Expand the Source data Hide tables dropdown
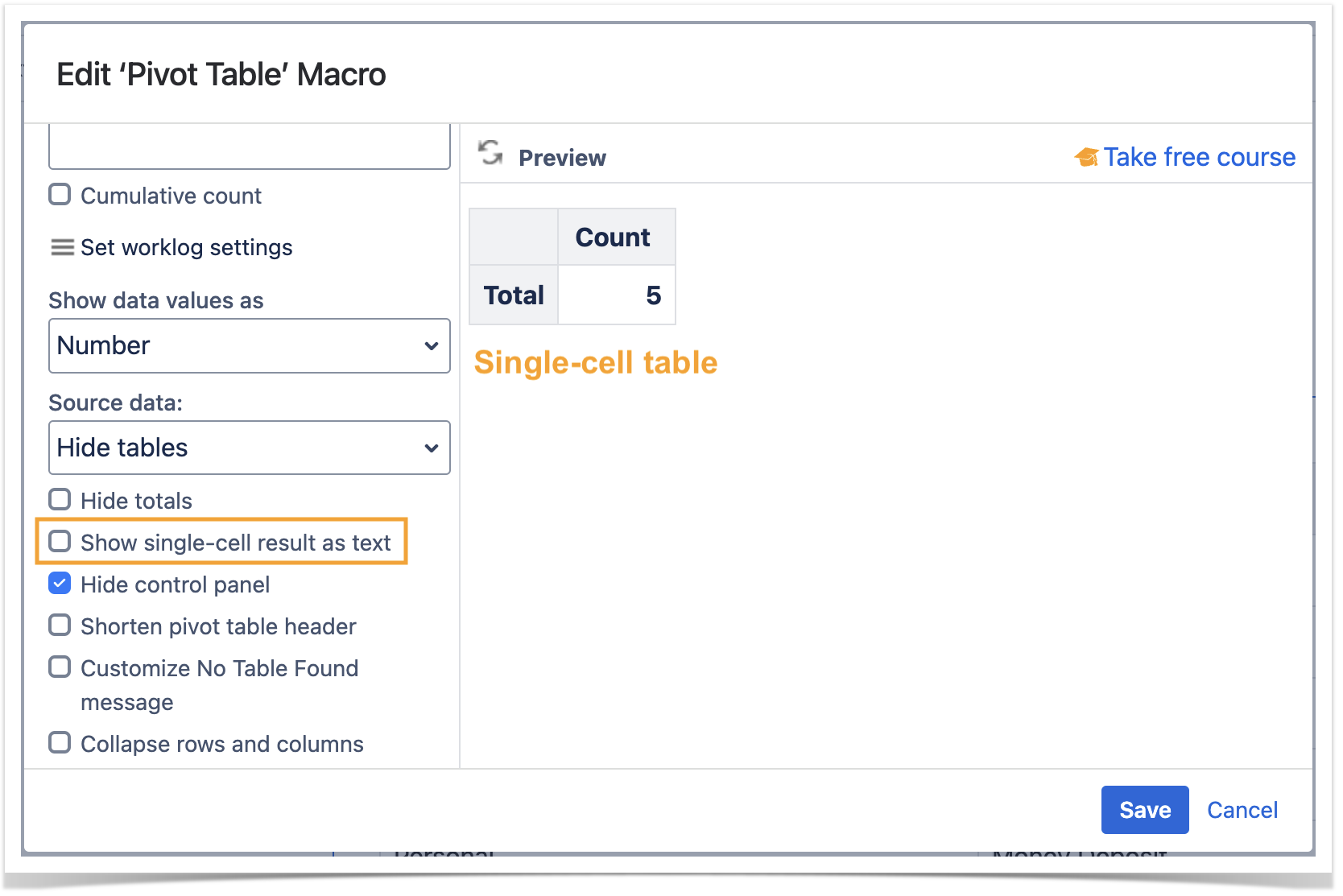 coord(249,448)
